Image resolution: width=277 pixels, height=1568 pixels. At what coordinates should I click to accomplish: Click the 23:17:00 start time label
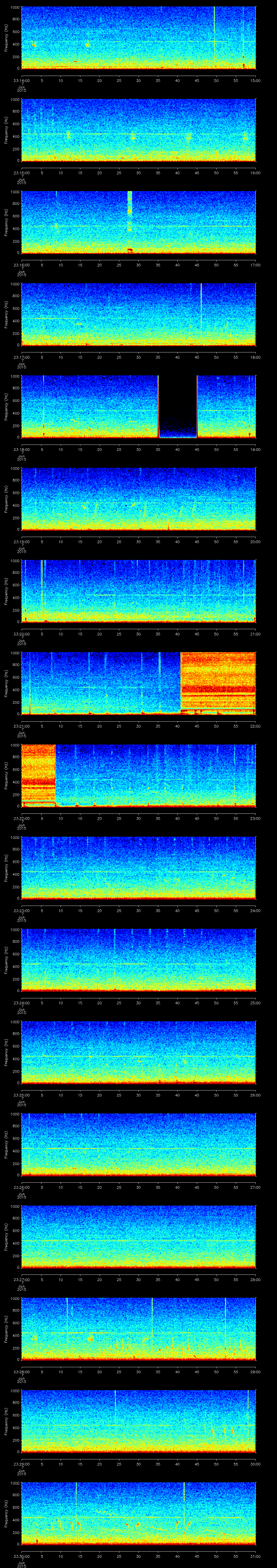tap(21, 357)
